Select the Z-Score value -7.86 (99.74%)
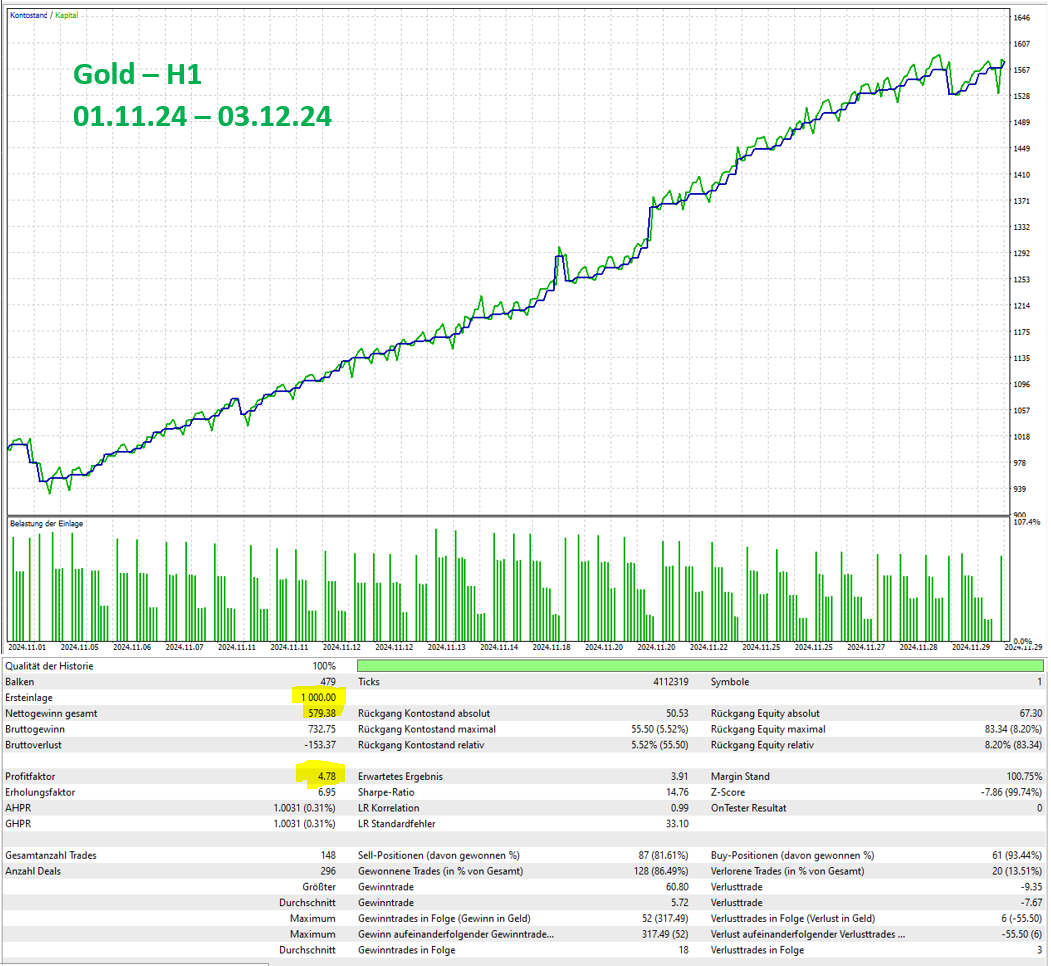The height and width of the screenshot is (966, 1051). [1011, 792]
